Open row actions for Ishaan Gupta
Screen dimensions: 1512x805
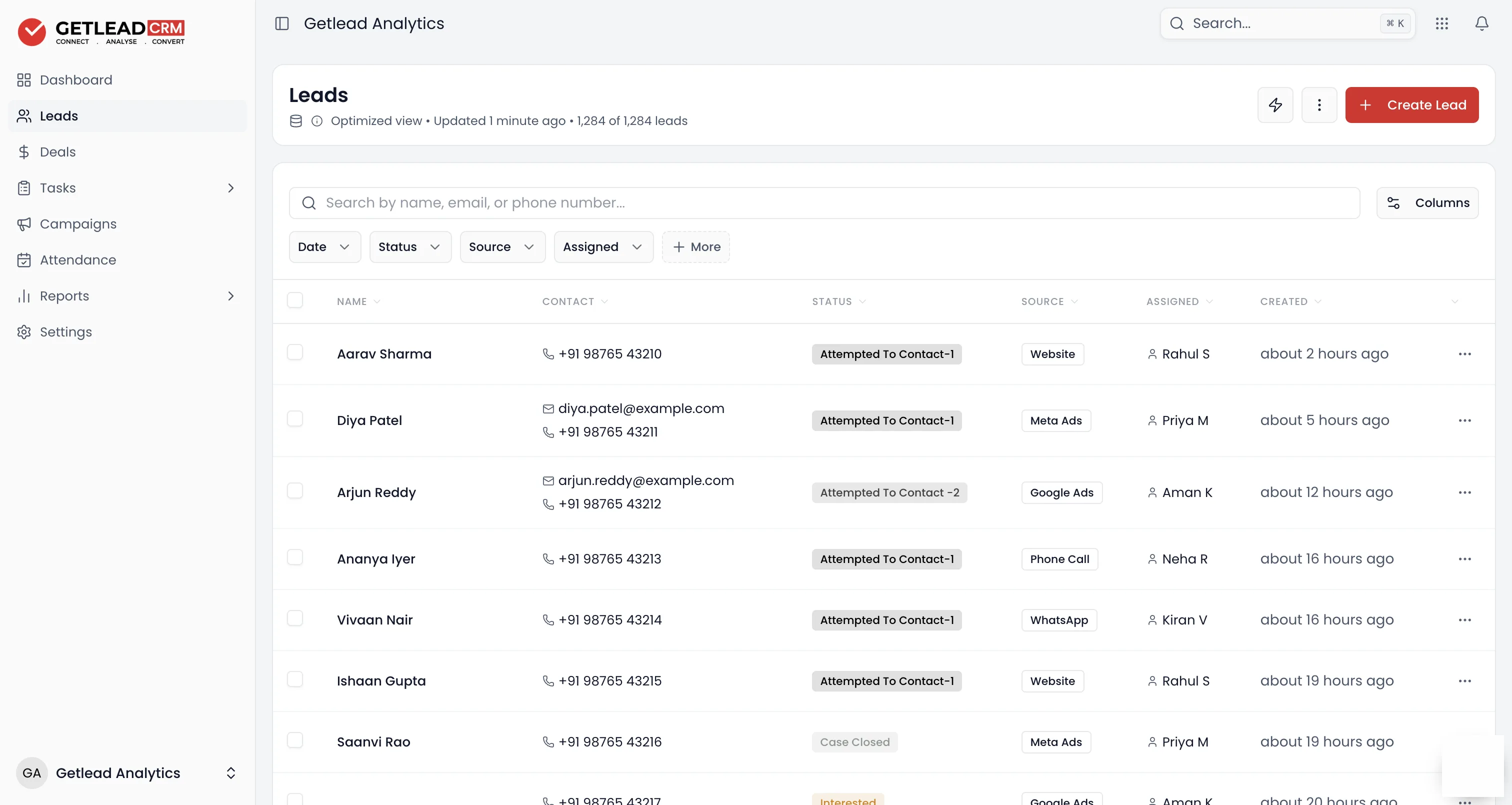1464,681
